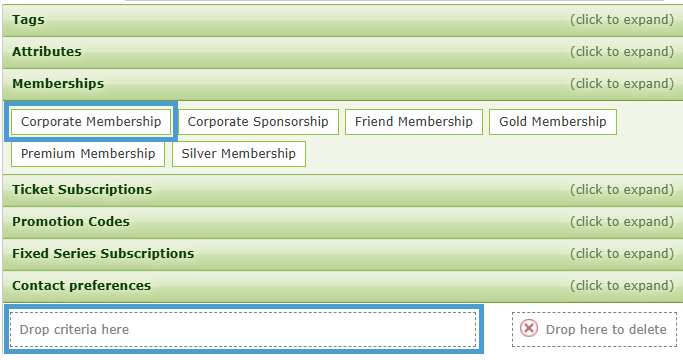Select the Corporate Sponsorship criteria chip
This screenshot has width=683, height=360.
258,122
